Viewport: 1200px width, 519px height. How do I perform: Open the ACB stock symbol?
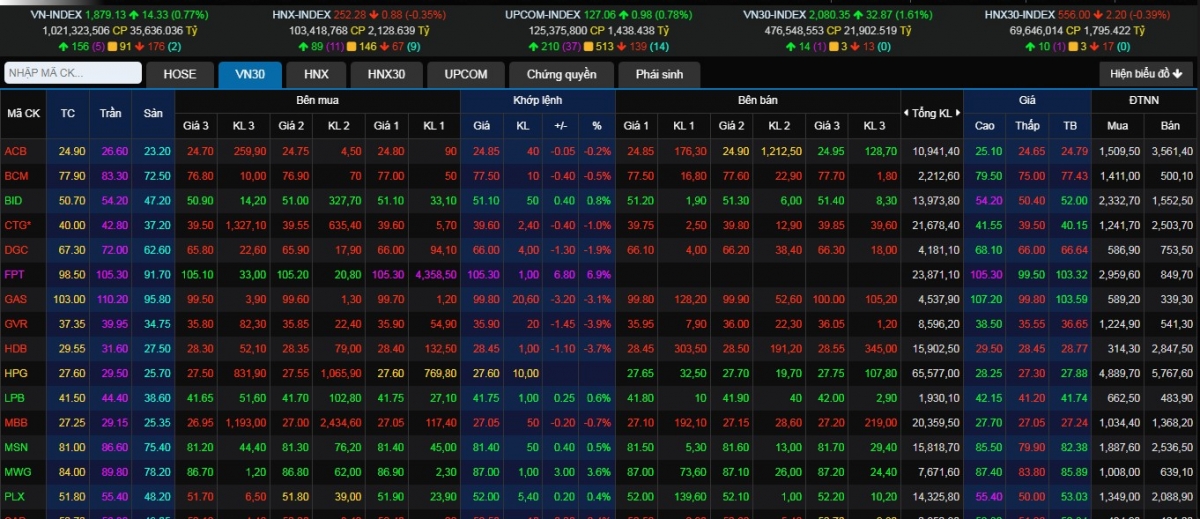coord(16,151)
